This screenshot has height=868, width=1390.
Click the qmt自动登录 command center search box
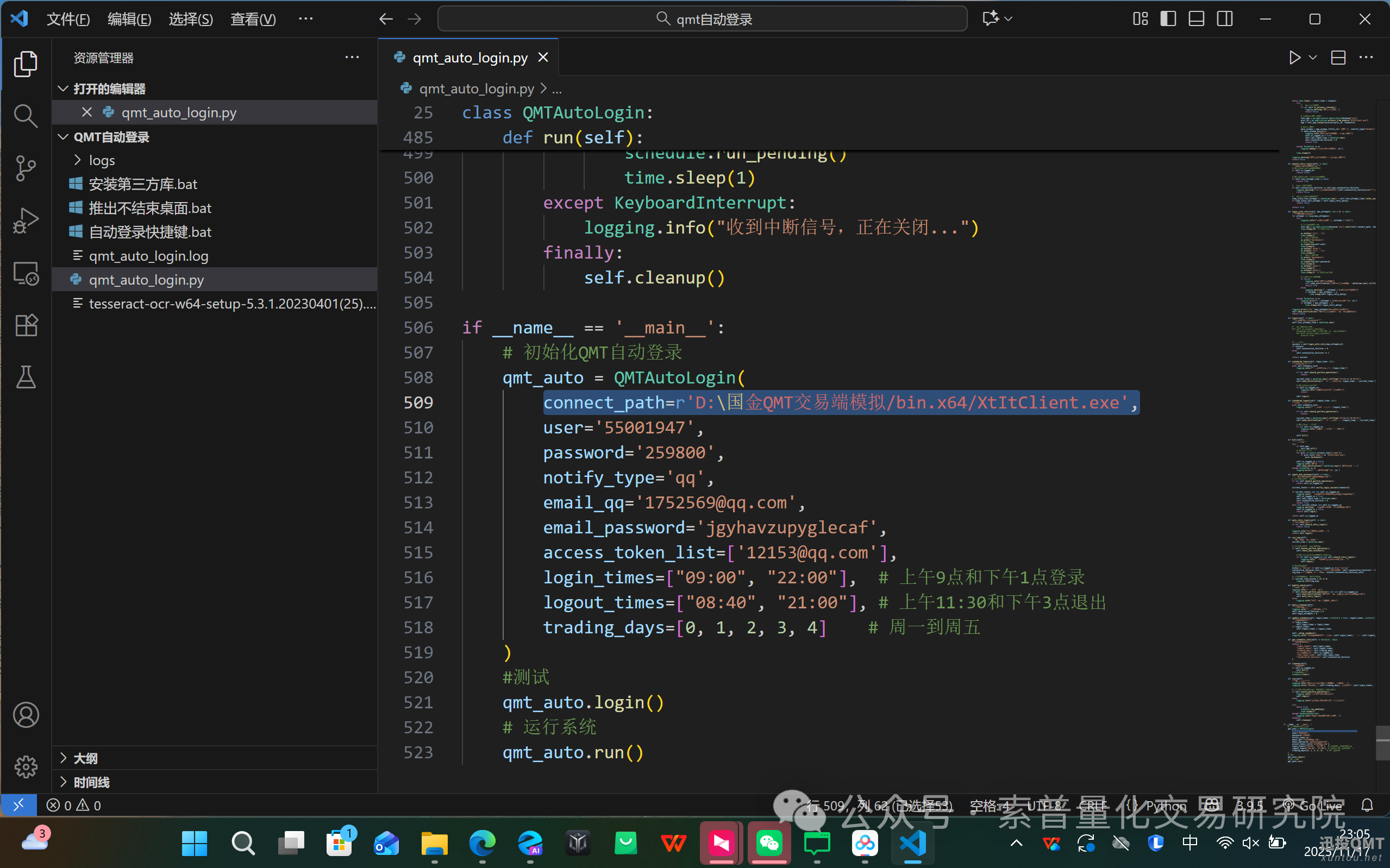(x=702, y=19)
